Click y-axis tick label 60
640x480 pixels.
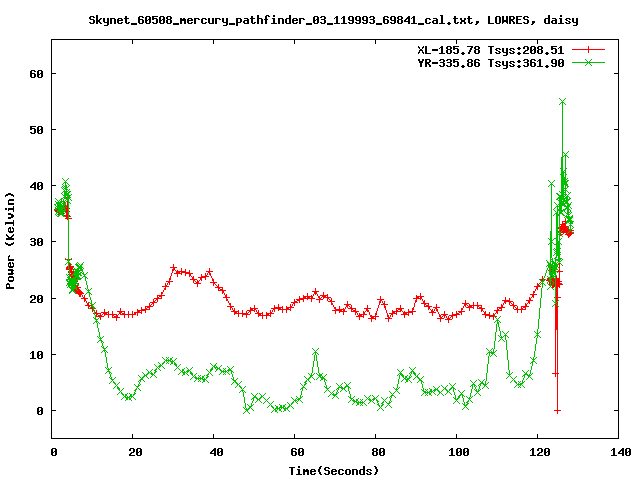pyautogui.click(x=36, y=74)
